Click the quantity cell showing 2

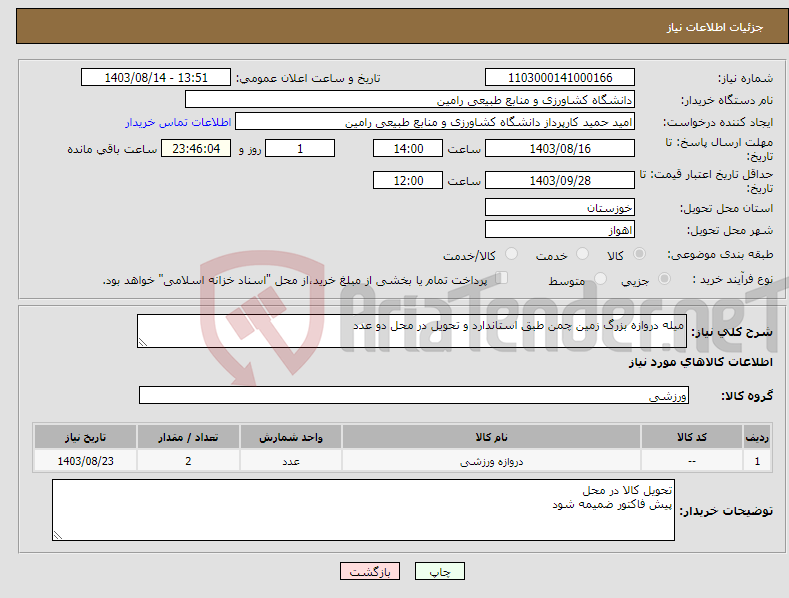click(x=188, y=461)
